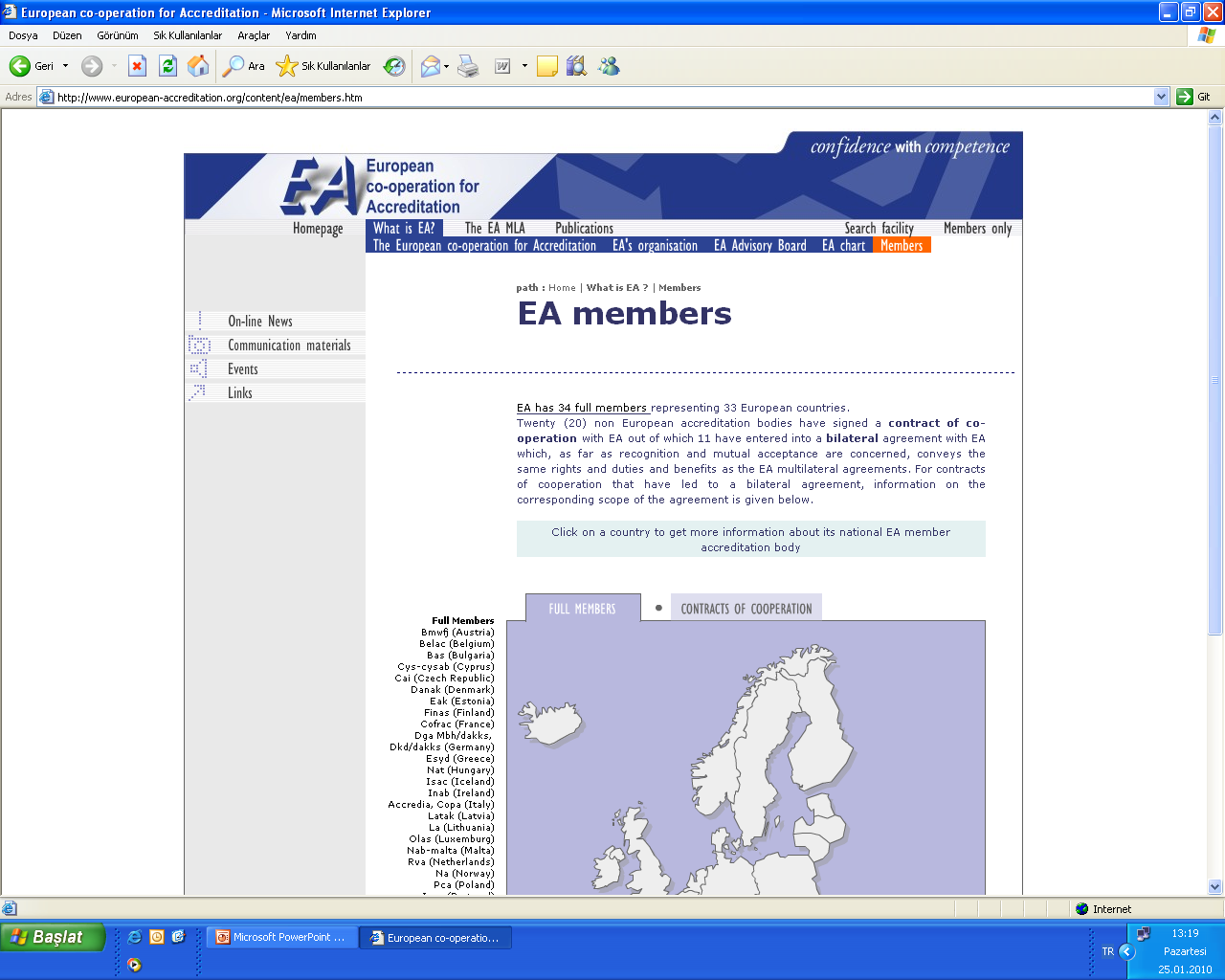The width and height of the screenshot is (1225, 980).
Task: Go to the browser home page icon
Action: click(x=198, y=66)
